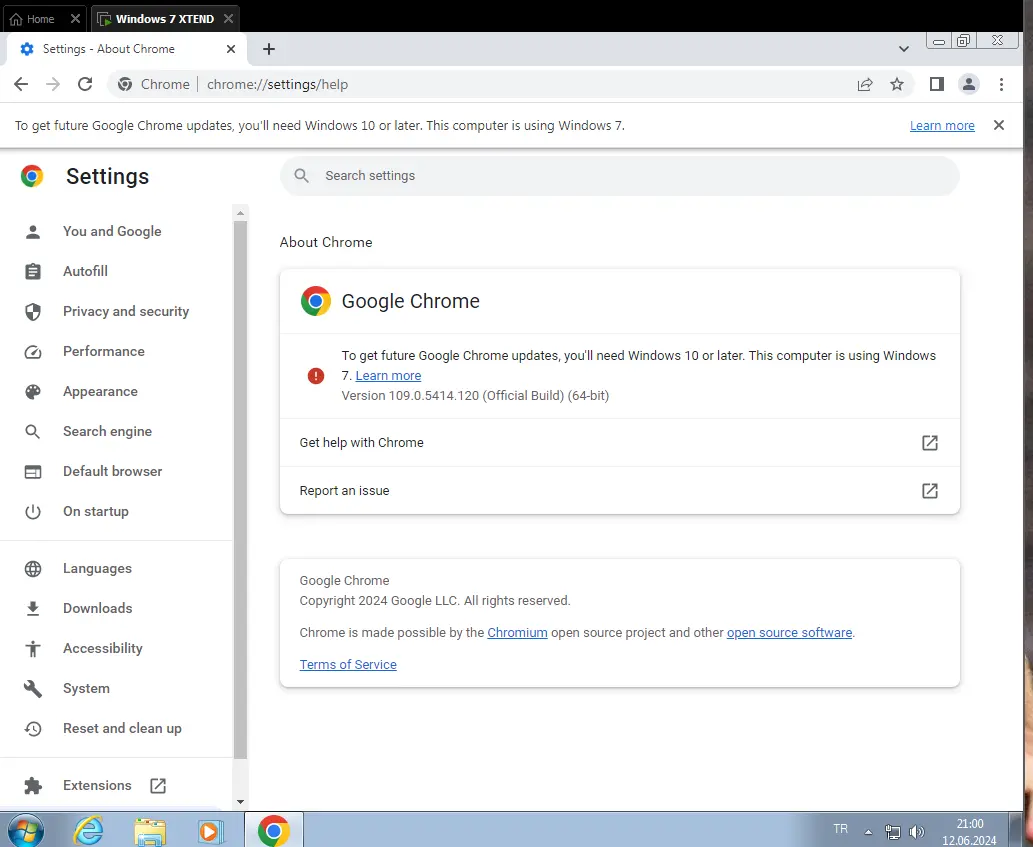The height and width of the screenshot is (847, 1033).
Task: Show hidden system tray icons
Action: pos(869,832)
